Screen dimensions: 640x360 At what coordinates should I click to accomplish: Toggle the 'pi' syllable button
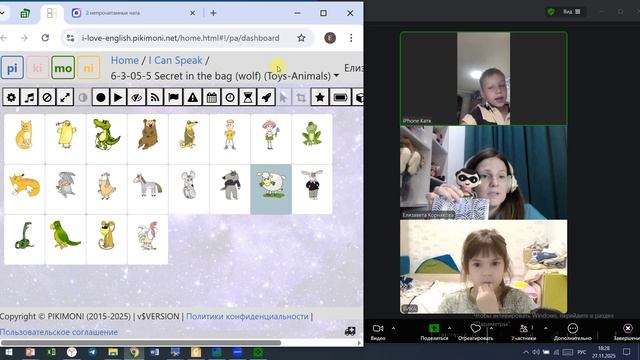coord(12,68)
